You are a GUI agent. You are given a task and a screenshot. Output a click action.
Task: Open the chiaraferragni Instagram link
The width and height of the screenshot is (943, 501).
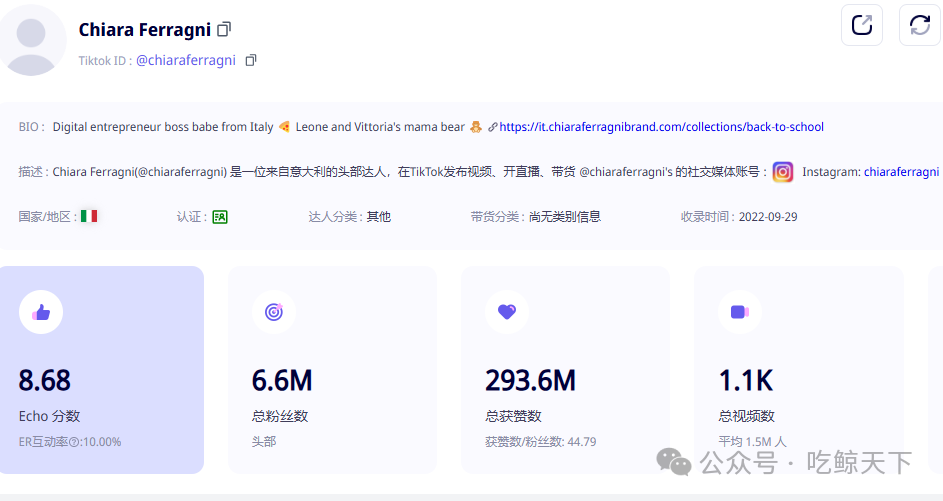(901, 172)
